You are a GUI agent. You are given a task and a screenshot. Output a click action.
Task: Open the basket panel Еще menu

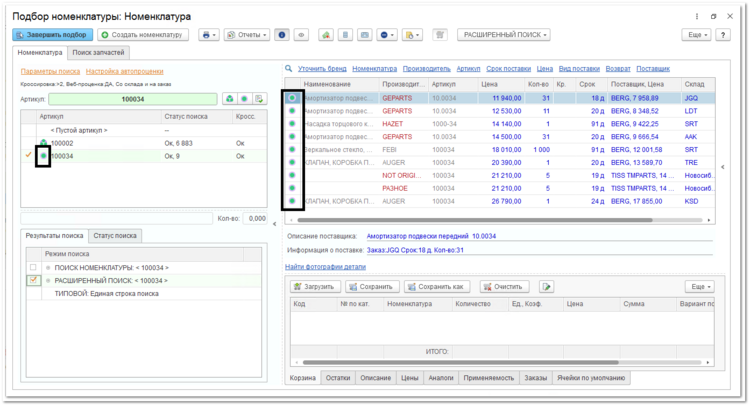point(700,286)
